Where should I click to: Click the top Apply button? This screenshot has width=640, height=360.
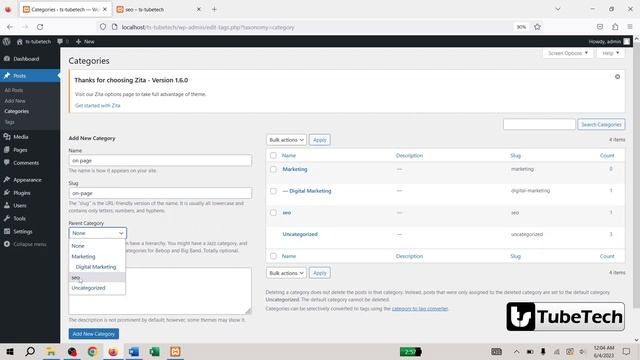320,140
